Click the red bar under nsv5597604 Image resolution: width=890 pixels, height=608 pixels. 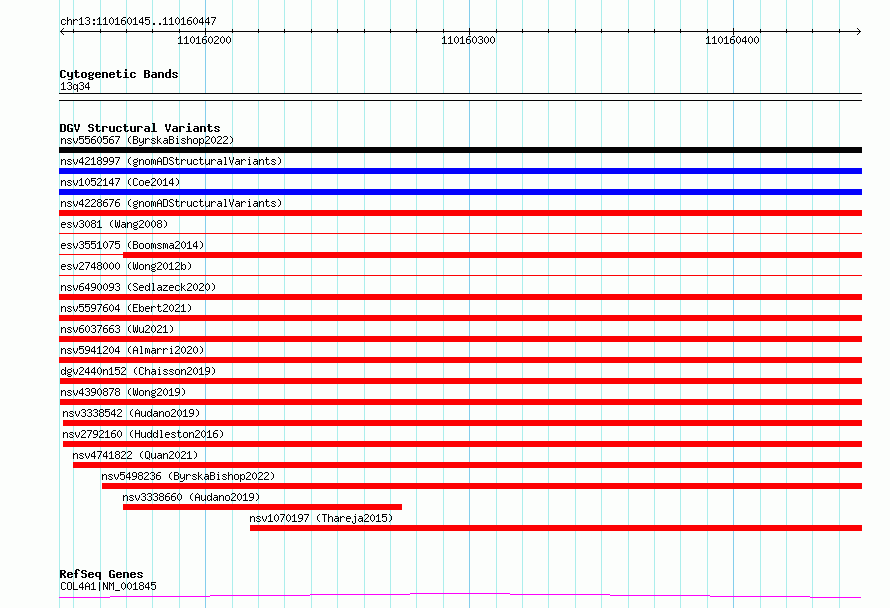(460, 318)
